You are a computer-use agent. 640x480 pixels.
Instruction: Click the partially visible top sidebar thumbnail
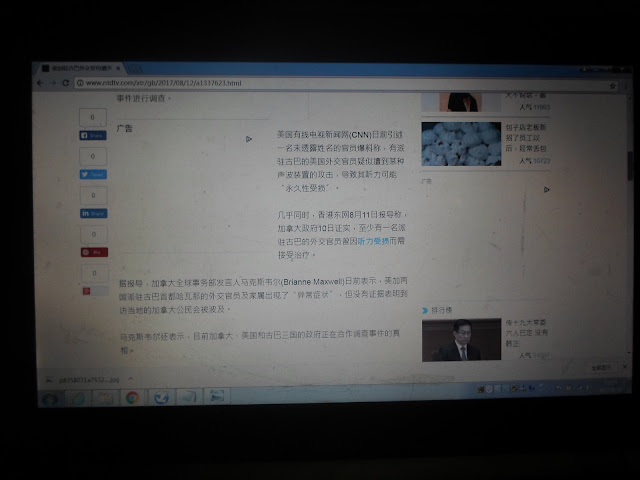461,102
